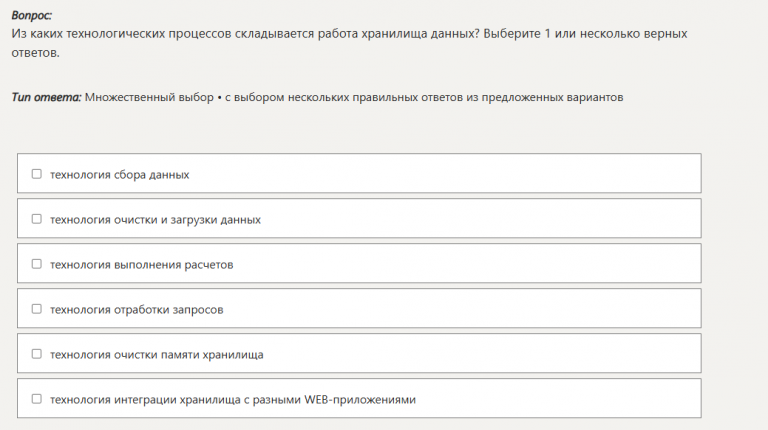Screen dimensions: 768x430
Task: Click label 'технология очистки и загрузки данных'
Action: pos(155,219)
